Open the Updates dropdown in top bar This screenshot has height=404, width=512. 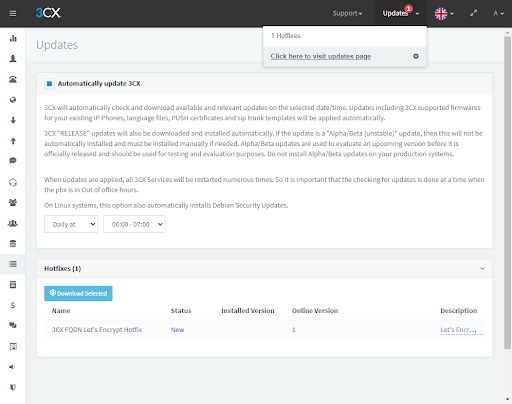401,13
